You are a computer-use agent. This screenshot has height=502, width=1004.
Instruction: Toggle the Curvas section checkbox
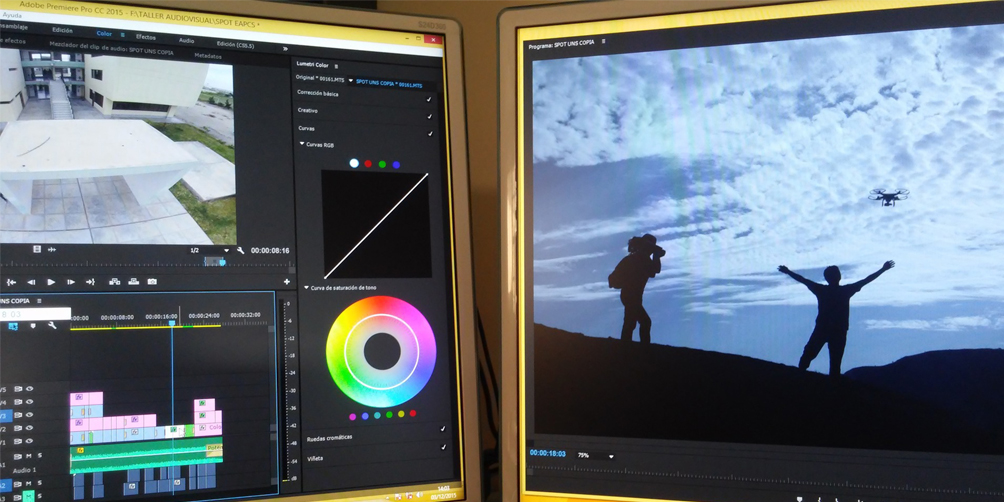[x=430, y=133]
